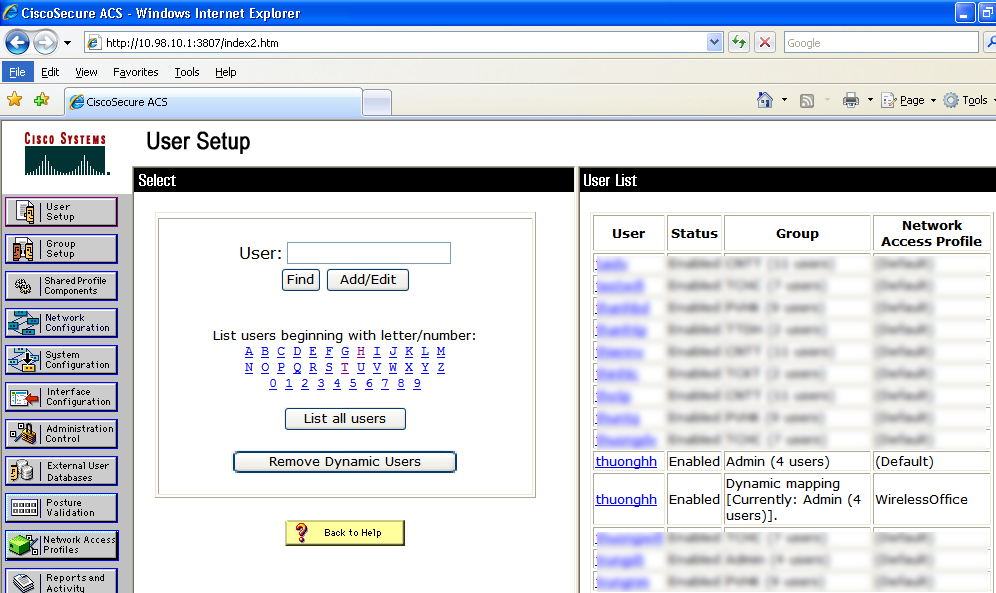This screenshot has height=593, width=996.
Task: Open the View menu
Action: coord(86,72)
